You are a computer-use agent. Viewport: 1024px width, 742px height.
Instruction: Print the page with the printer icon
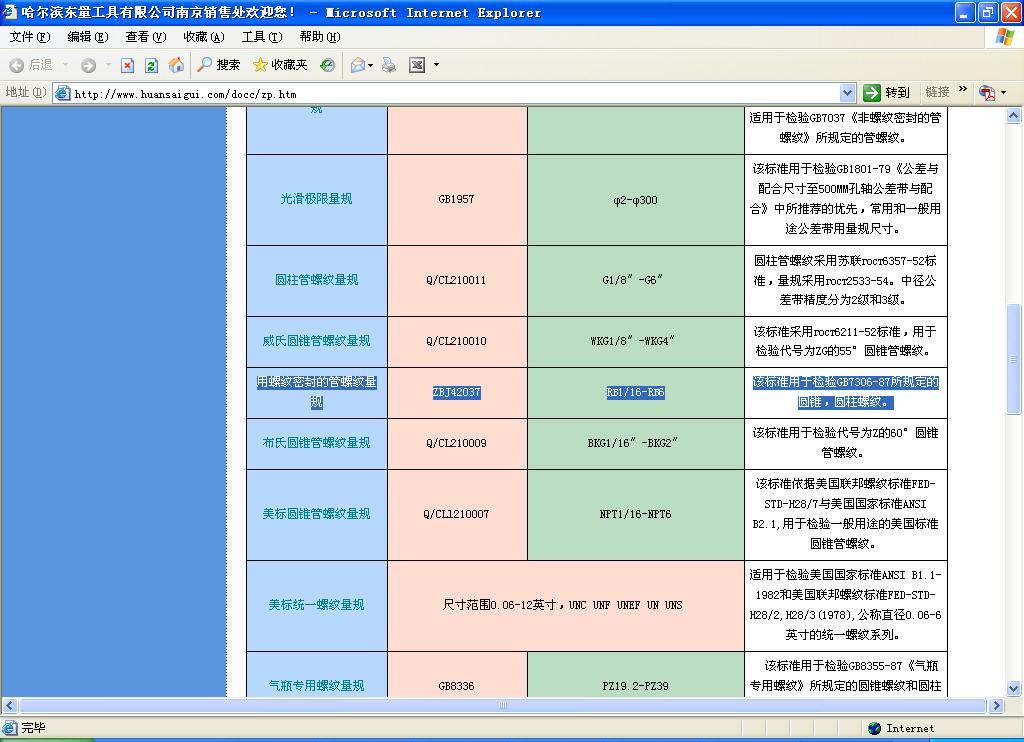point(389,65)
